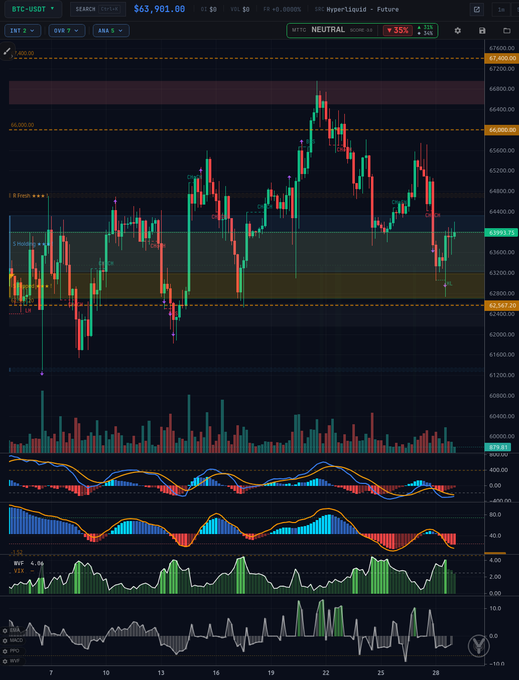Screen dimensions: 519x680
Task: Expand the OVR 7 overlays dropdown
Action: (x=67, y=31)
